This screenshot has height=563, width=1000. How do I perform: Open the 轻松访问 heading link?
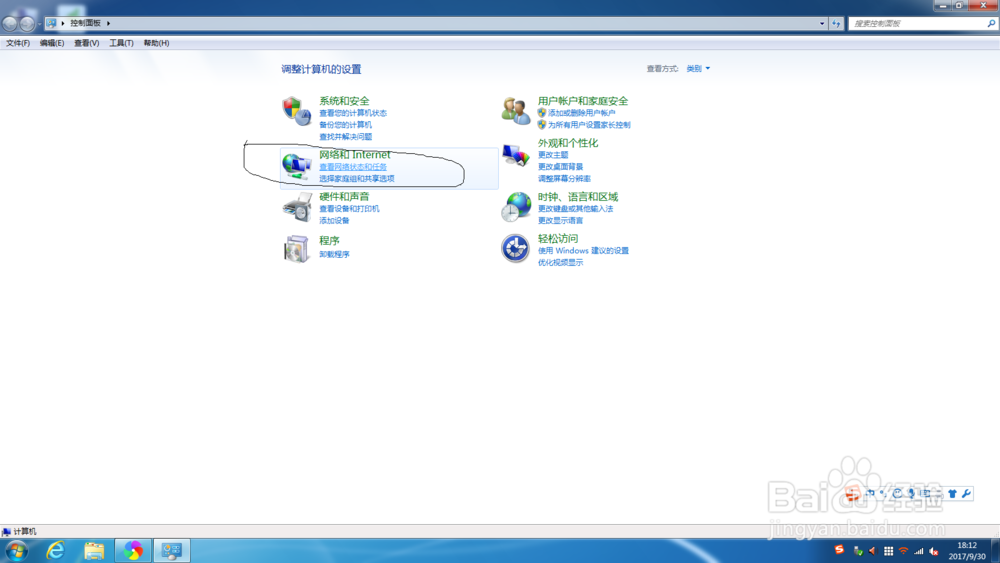558,238
